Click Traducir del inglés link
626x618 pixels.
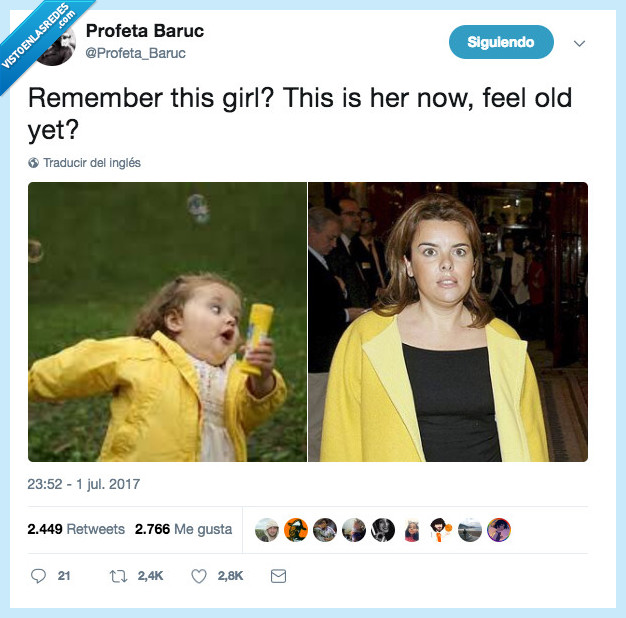[x=92, y=163]
